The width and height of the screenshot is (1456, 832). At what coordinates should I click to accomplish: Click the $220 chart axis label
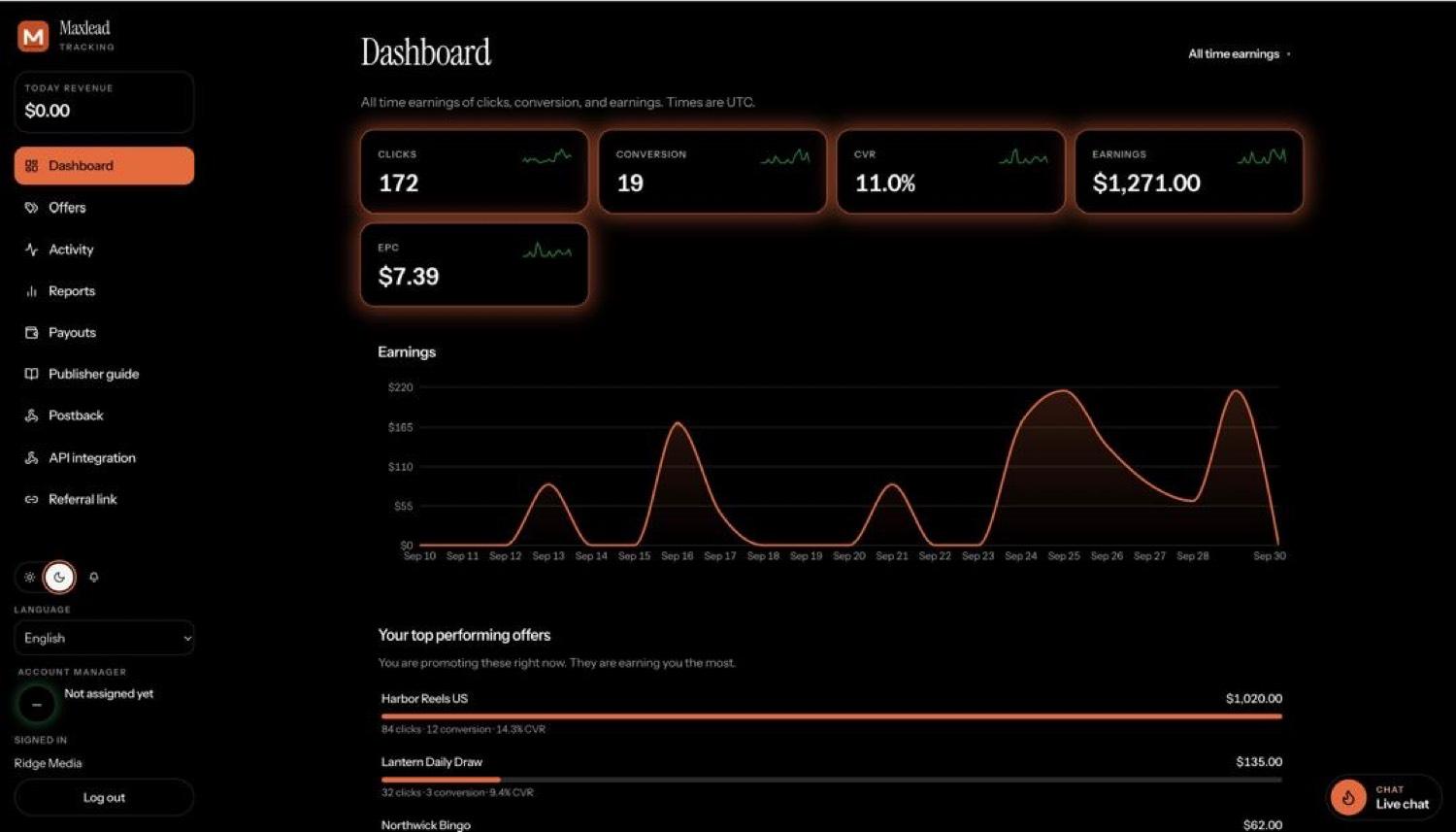401,387
